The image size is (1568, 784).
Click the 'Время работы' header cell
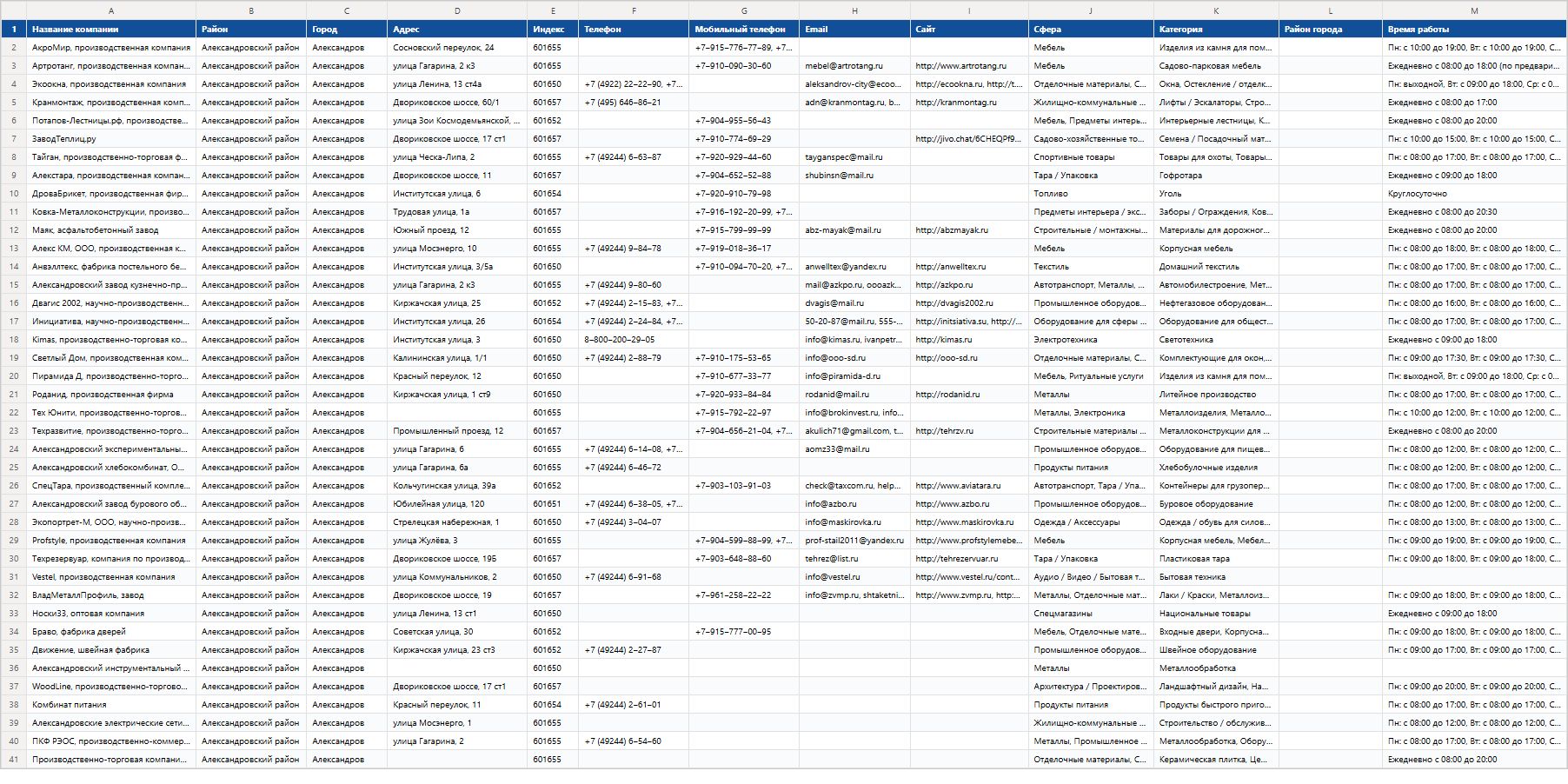(1474, 29)
